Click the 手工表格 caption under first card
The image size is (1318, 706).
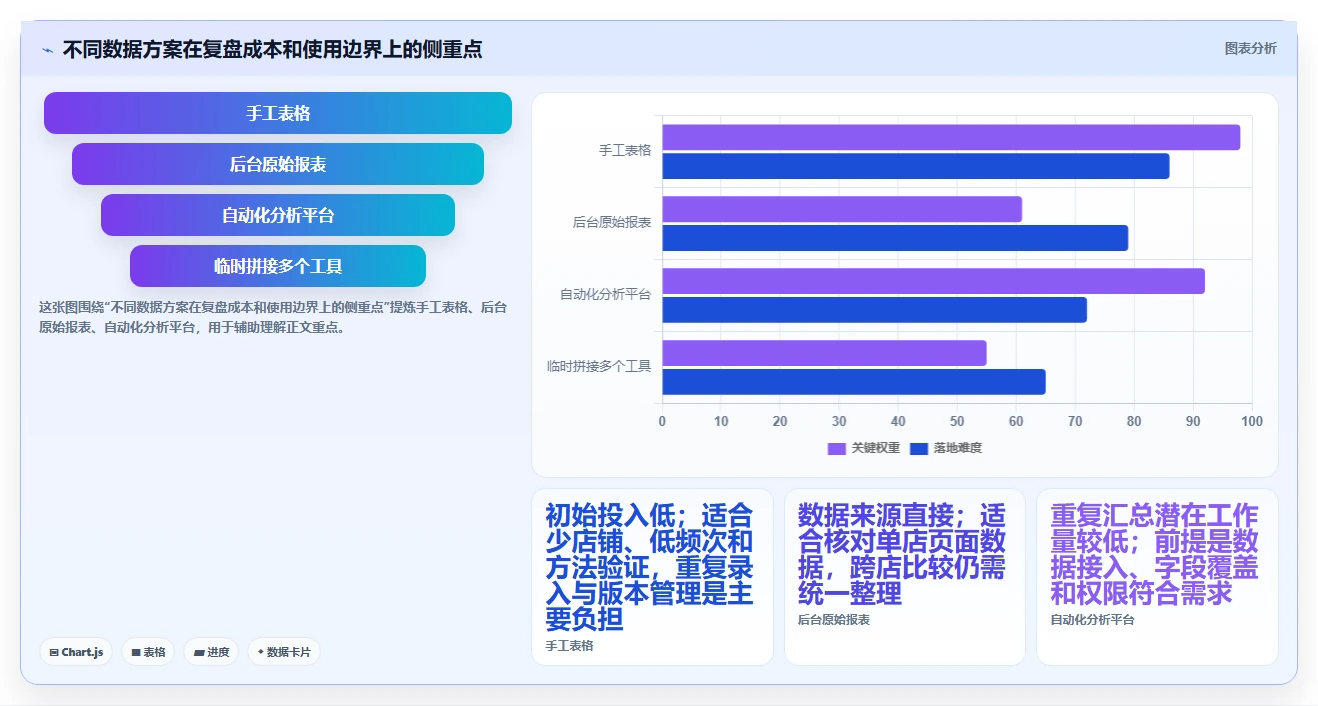pyautogui.click(x=569, y=646)
